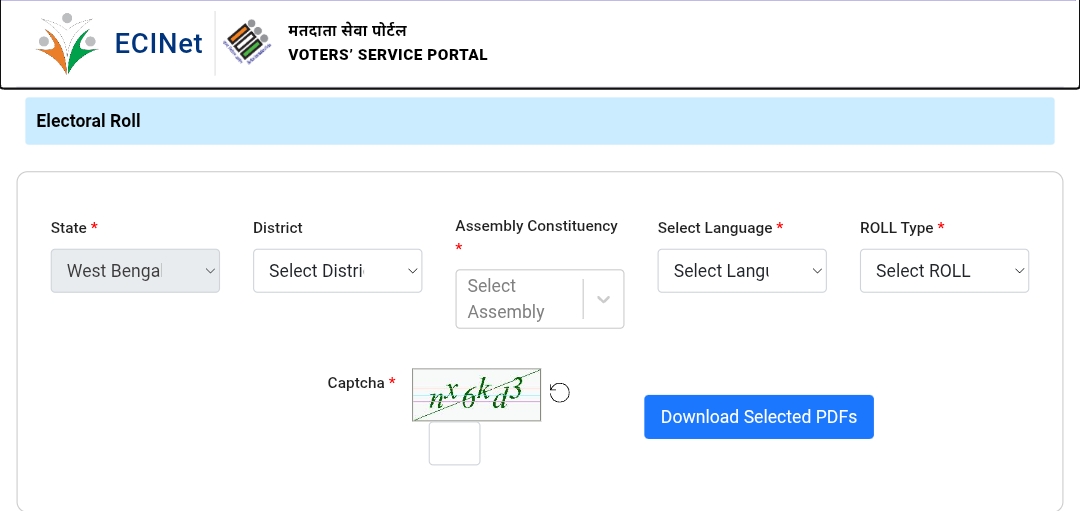Click the Electoral Roll header bar
Screen dimensions: 1080x511
click(x=540, y=121)
